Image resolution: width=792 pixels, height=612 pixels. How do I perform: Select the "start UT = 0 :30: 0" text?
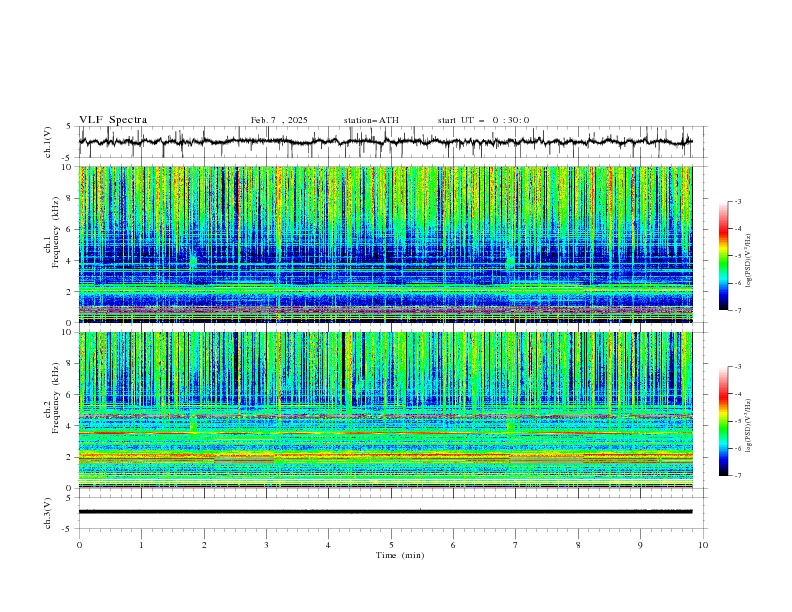tap(483, 120)
